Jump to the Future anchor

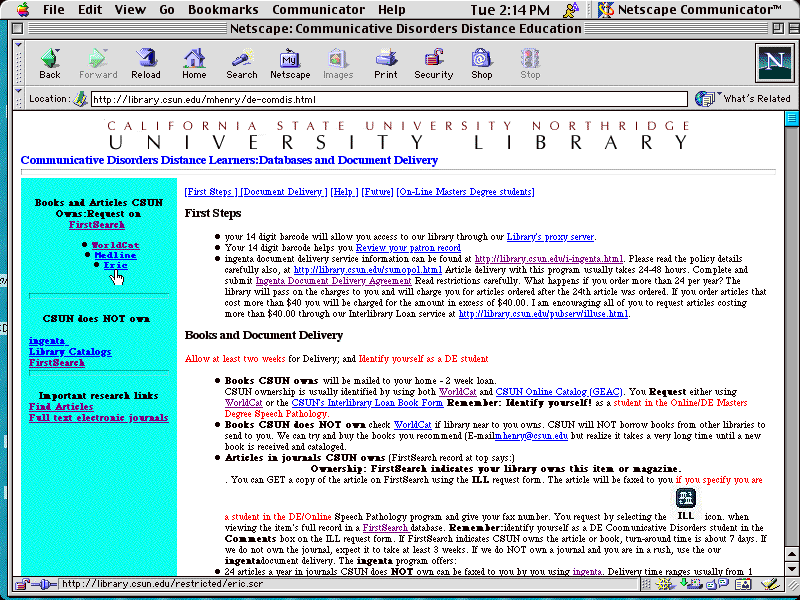378,192
